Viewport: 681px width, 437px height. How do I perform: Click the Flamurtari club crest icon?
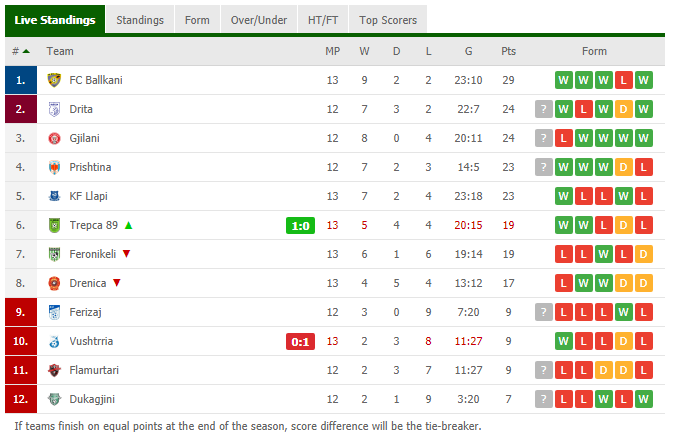click(55, 370)
